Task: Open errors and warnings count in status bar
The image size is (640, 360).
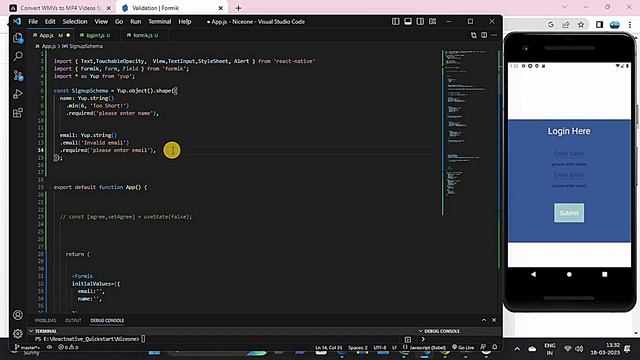Action: coord(68,347)
